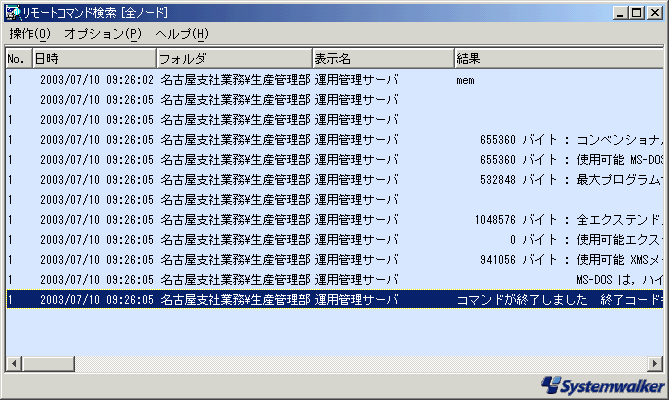Viewport: 669px width, 400px height.
Task: Select the row showing 655360 バイト : コンベンショナ
Action: [x=334, y=140]
